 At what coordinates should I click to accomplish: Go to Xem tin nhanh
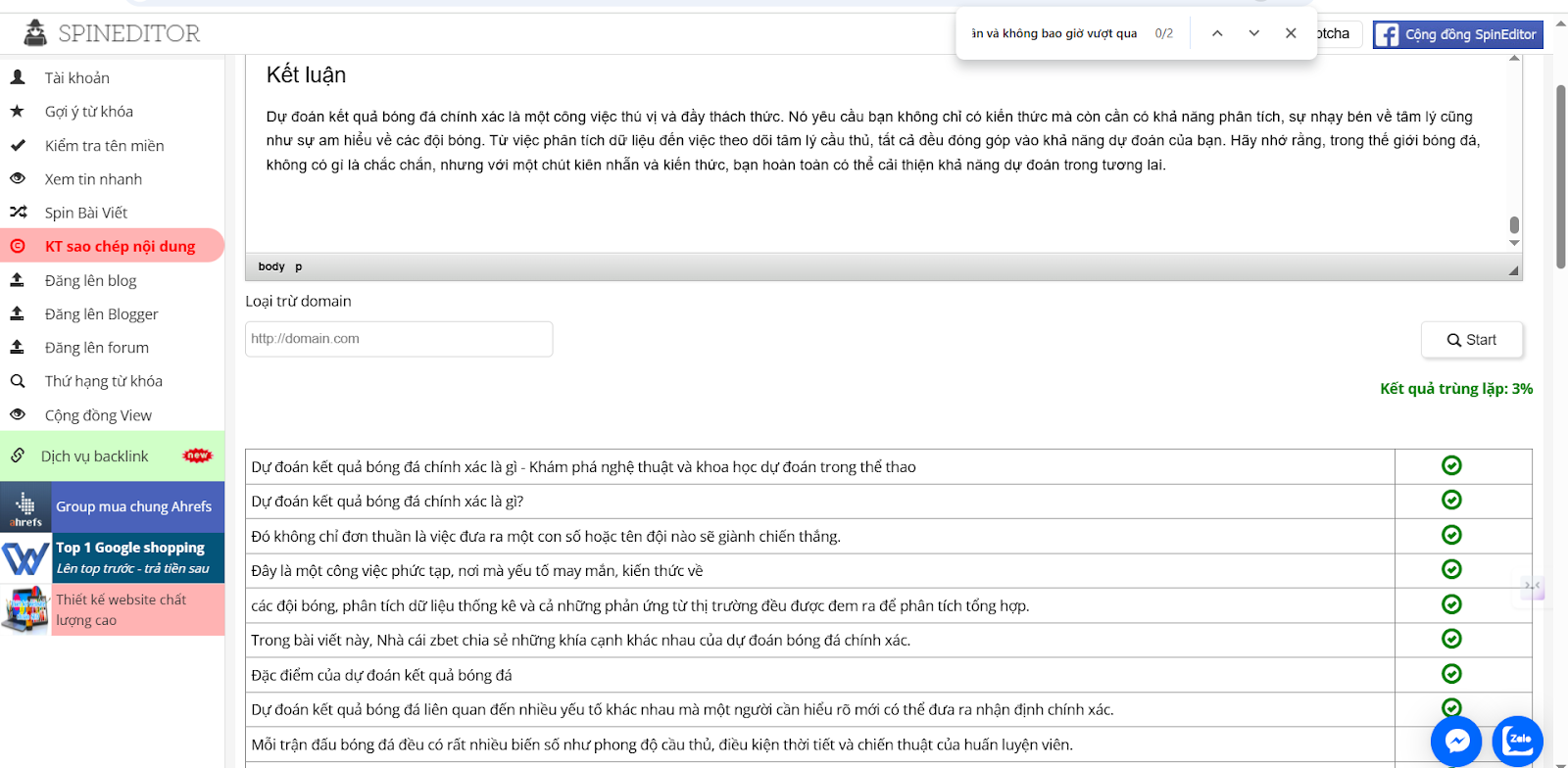[93, 179]
